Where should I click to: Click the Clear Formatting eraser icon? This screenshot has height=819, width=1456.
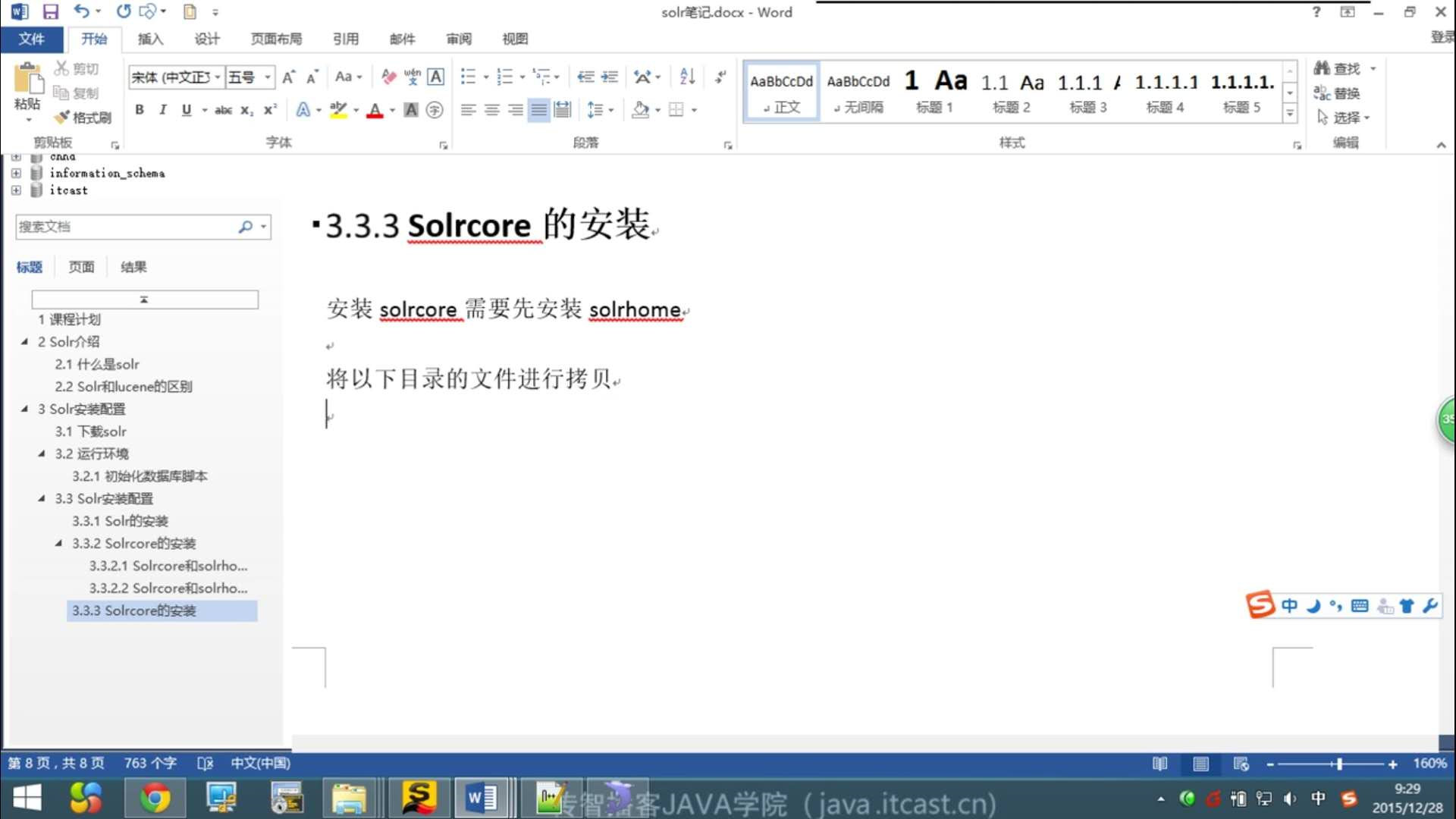point(388,77)
